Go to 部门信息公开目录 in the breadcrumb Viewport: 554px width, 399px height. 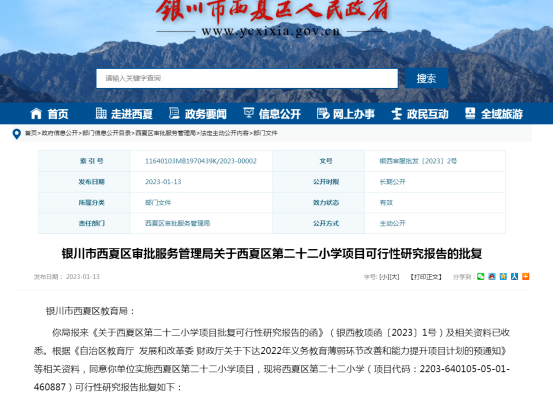(106, 133)
